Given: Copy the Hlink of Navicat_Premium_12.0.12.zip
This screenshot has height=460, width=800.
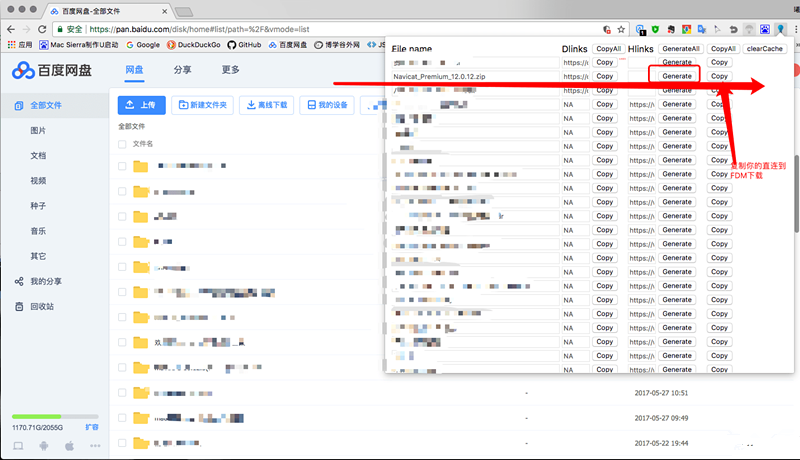Looking at the screenshot, I should pos(719,76).
